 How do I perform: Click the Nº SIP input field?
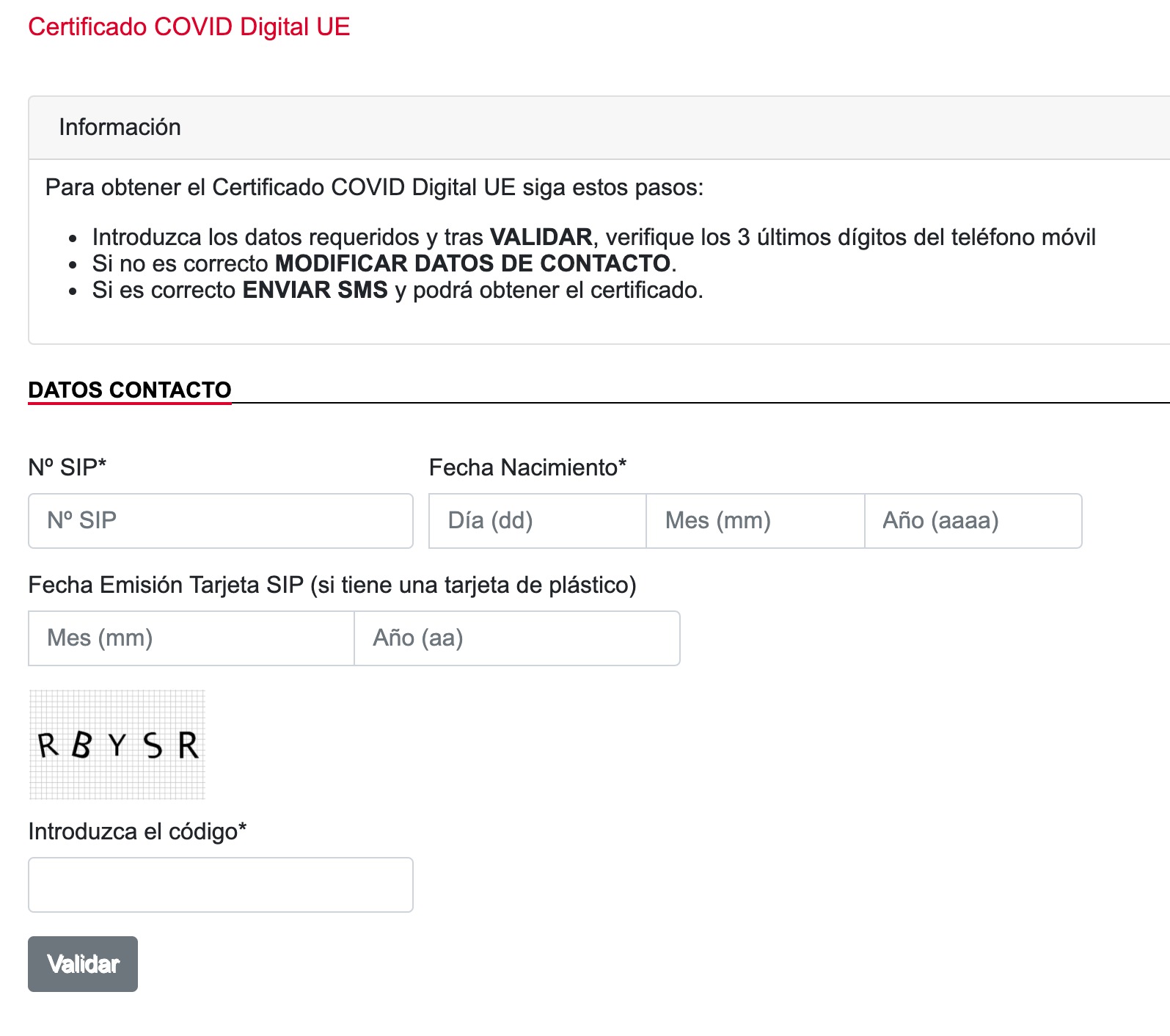[220, 521]
